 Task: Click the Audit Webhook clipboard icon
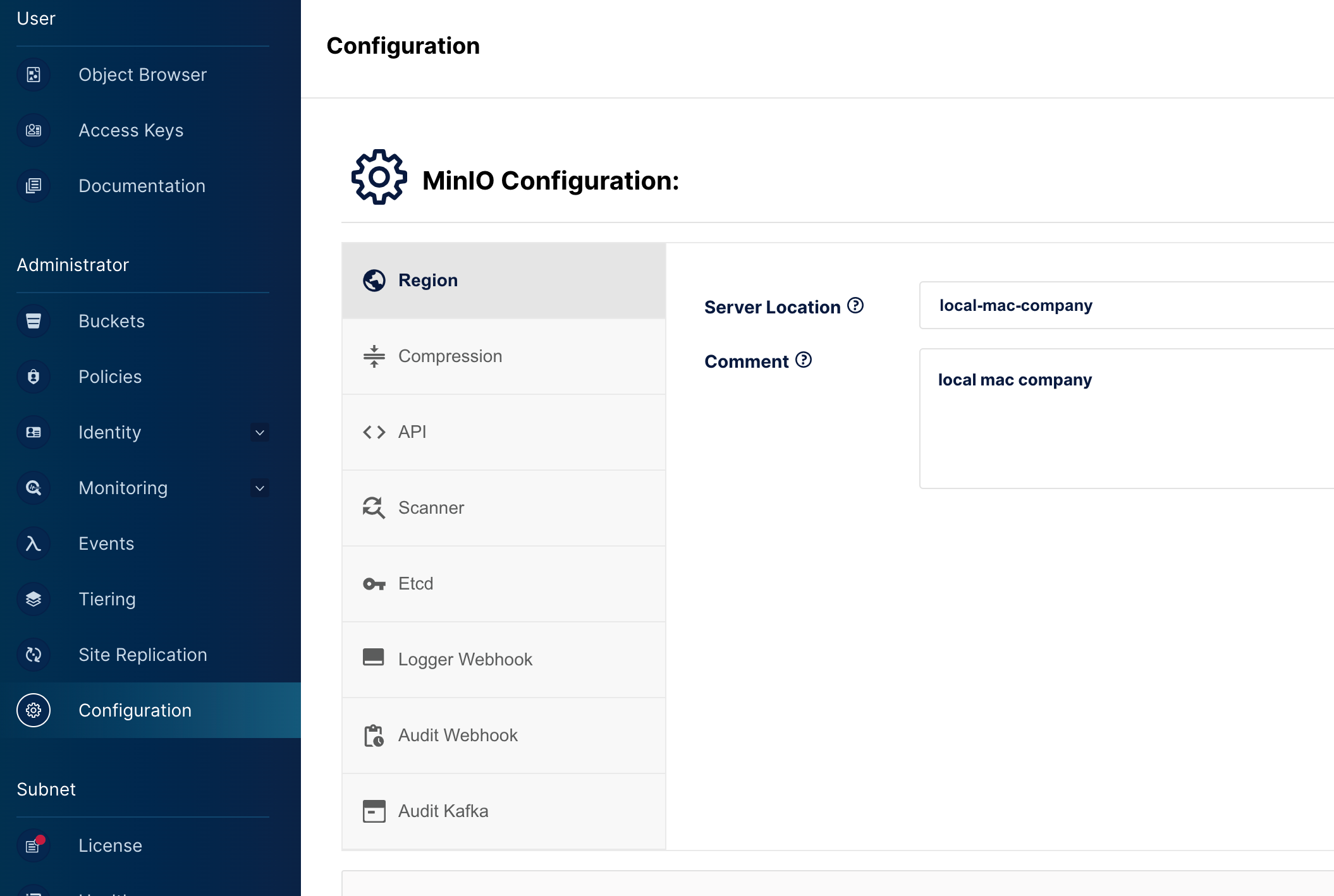pyautogui.click(x=374, y=736)
